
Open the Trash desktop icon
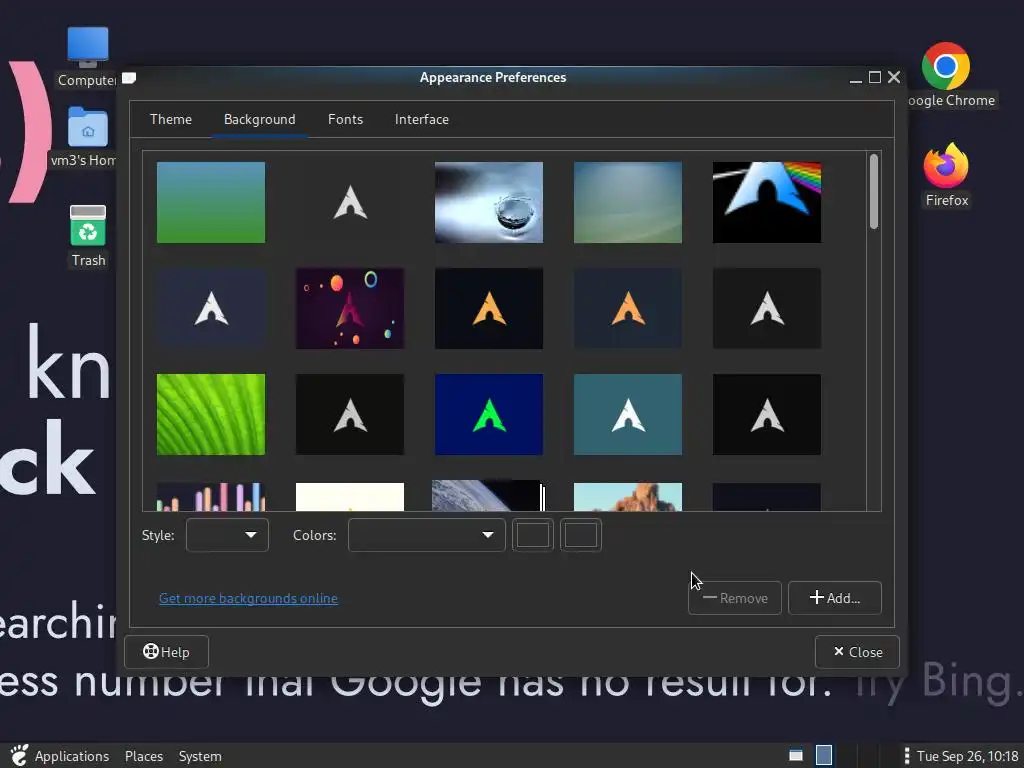click(x=88, y=226)
